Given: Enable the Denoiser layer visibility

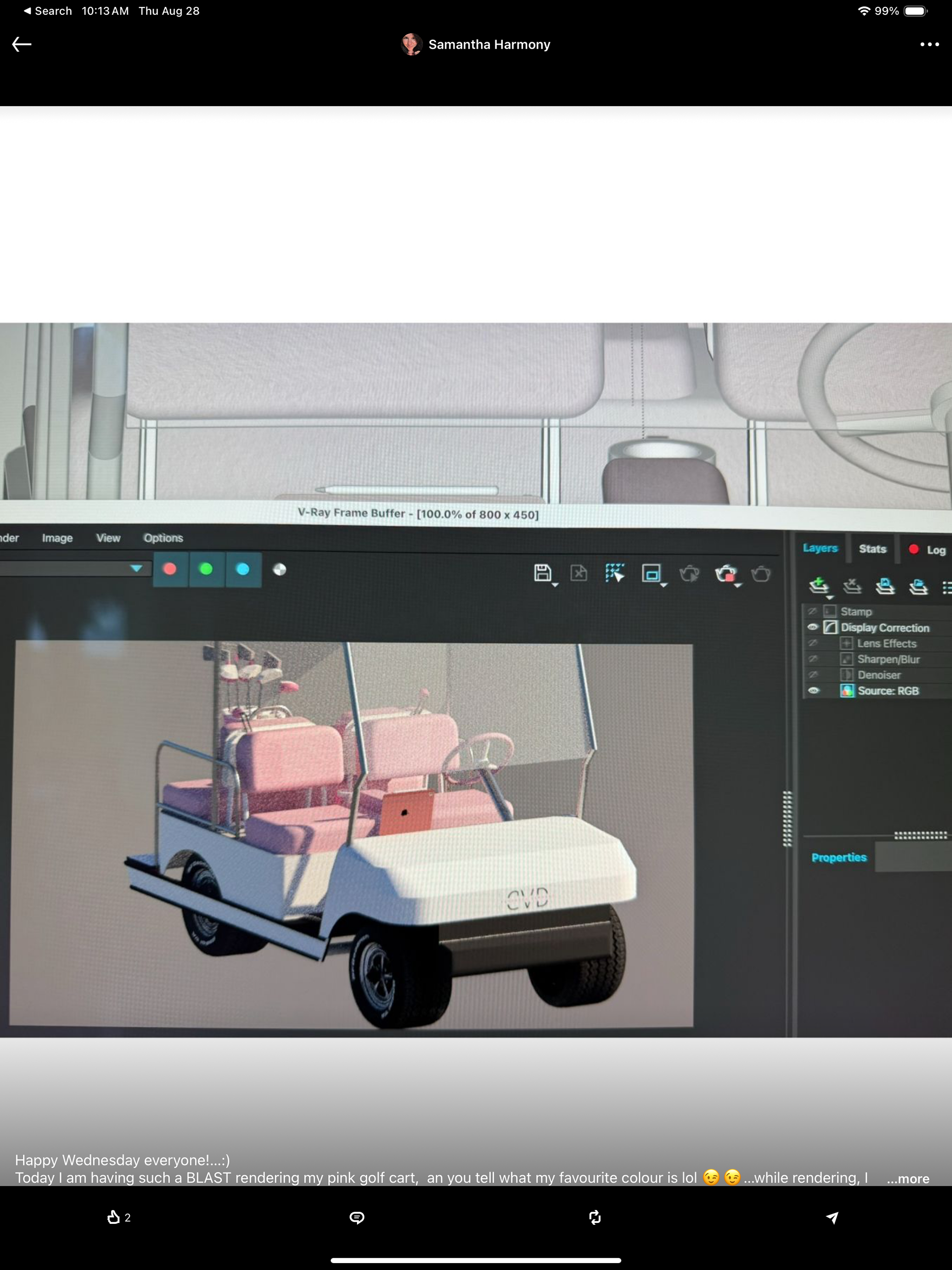Looking at the screenshot, I should tap(813, 675).
